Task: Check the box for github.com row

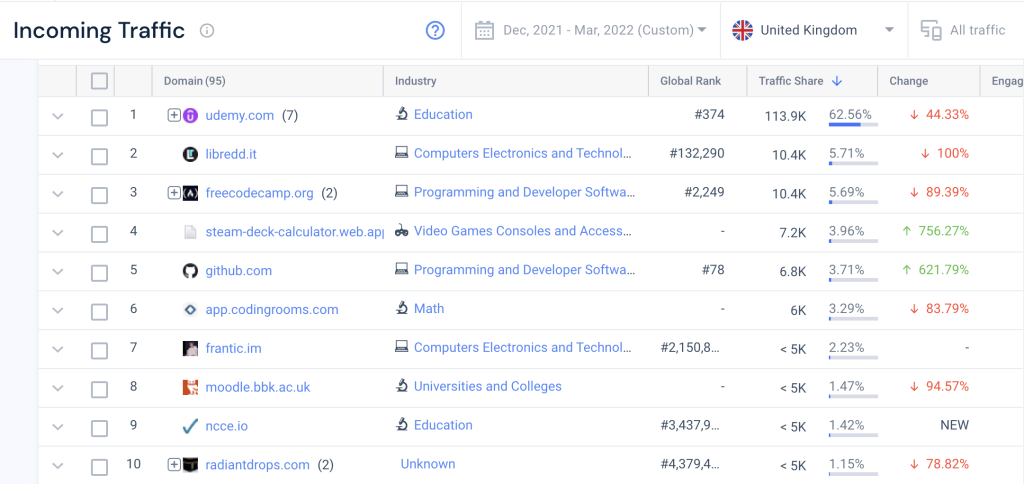Action: (99, 272)
